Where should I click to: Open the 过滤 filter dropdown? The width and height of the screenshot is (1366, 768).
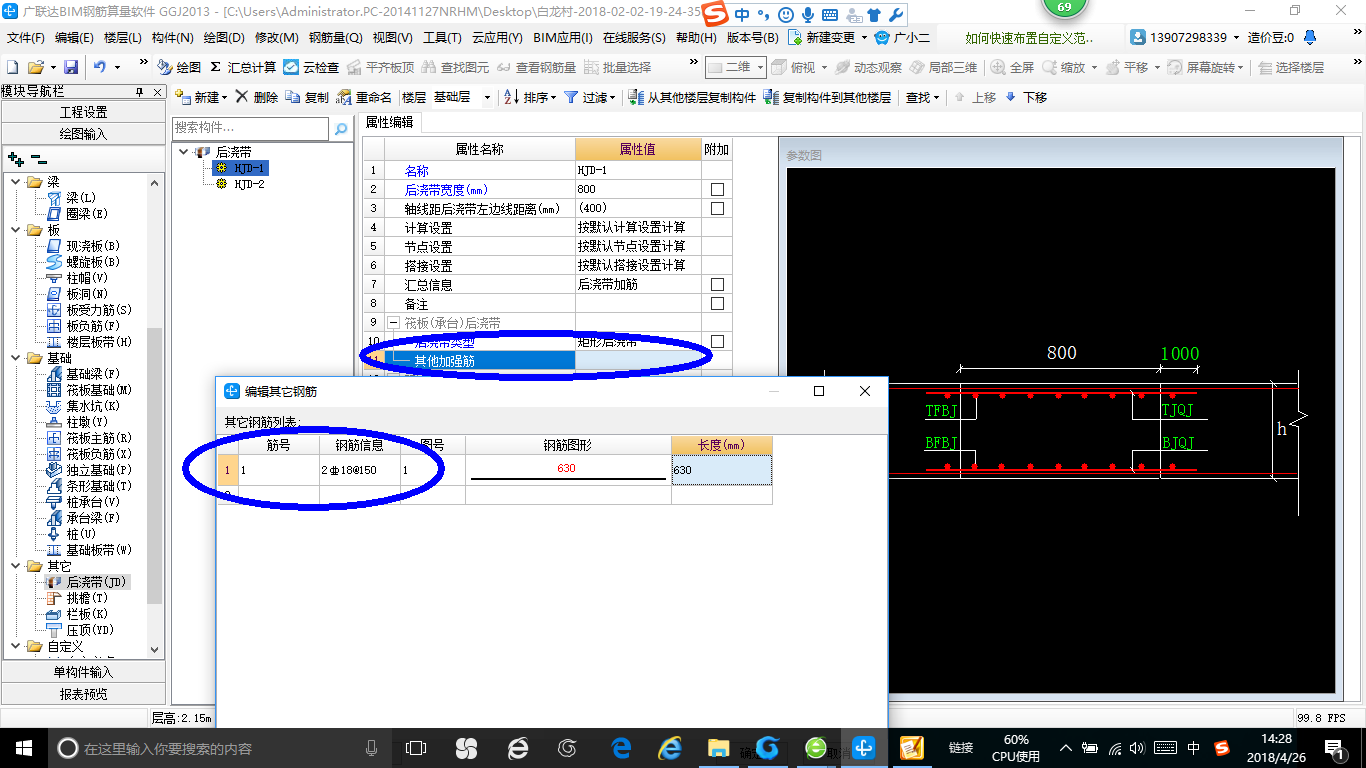pyautogui.click(x=588, y=97)
